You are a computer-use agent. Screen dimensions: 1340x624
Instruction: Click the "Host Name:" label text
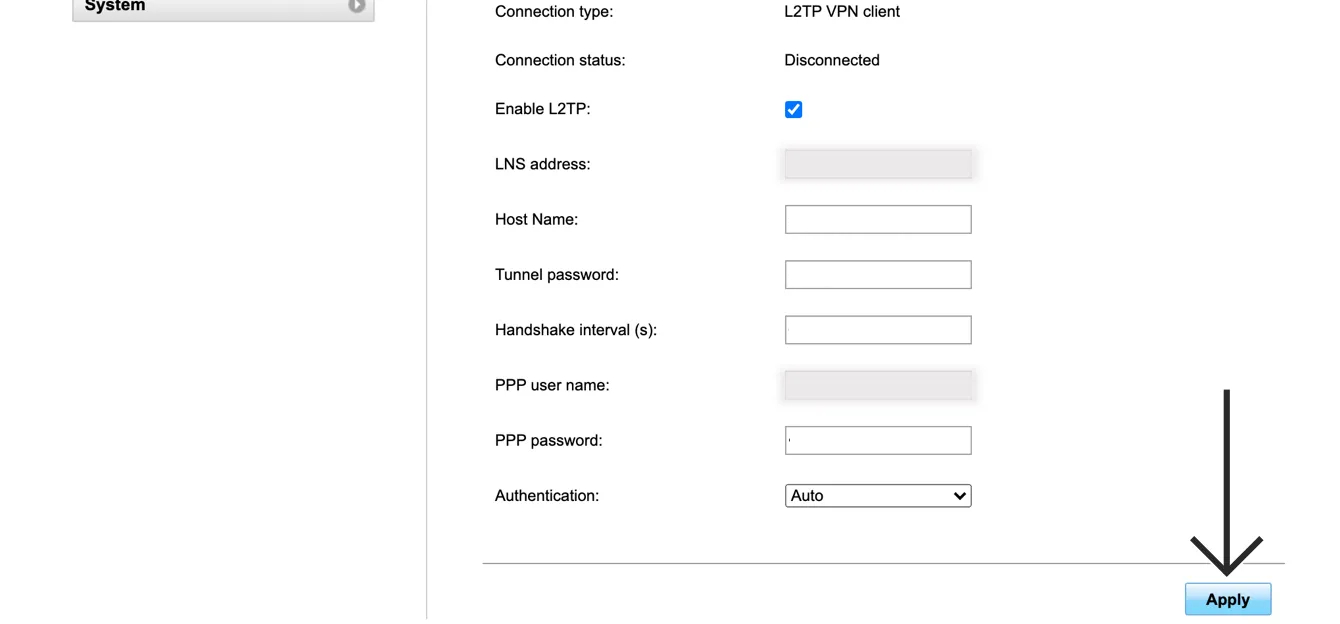(536, 219)
